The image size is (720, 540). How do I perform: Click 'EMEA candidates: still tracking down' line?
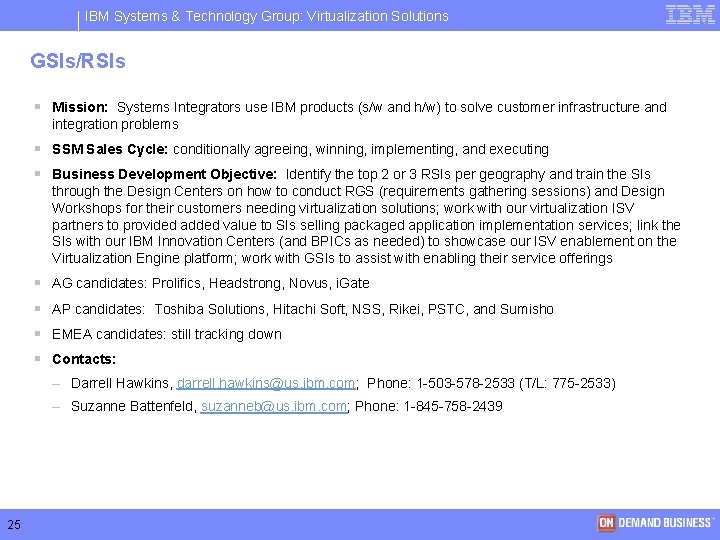(167, 334)
